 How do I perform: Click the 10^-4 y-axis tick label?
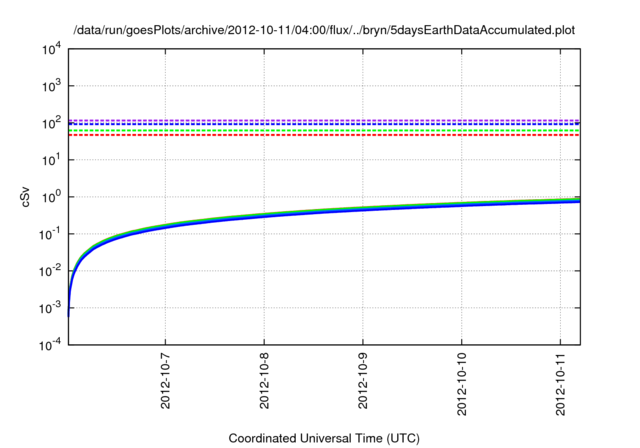tap(51, 345)
